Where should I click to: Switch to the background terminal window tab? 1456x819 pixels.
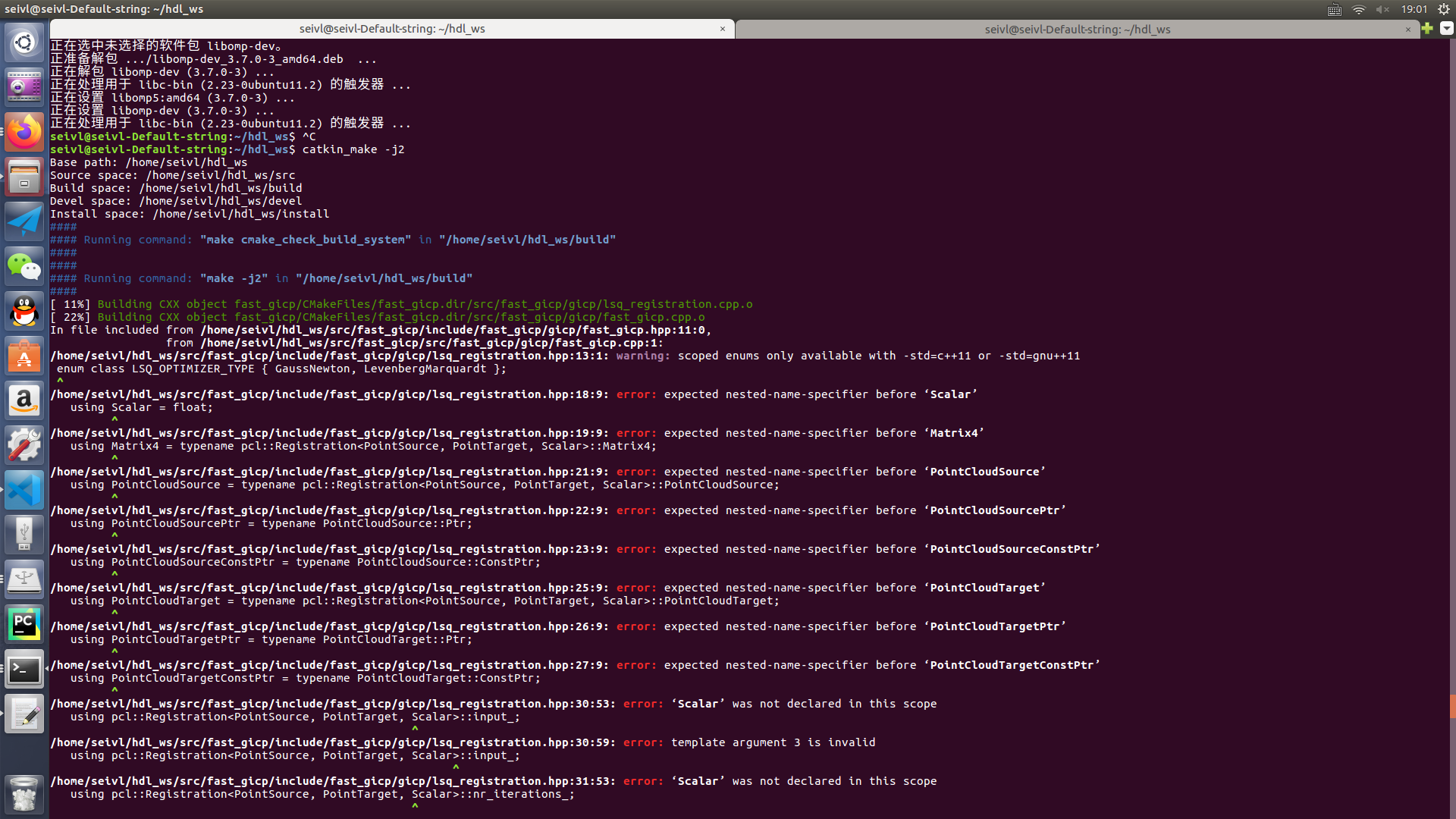pos(1077,29)
